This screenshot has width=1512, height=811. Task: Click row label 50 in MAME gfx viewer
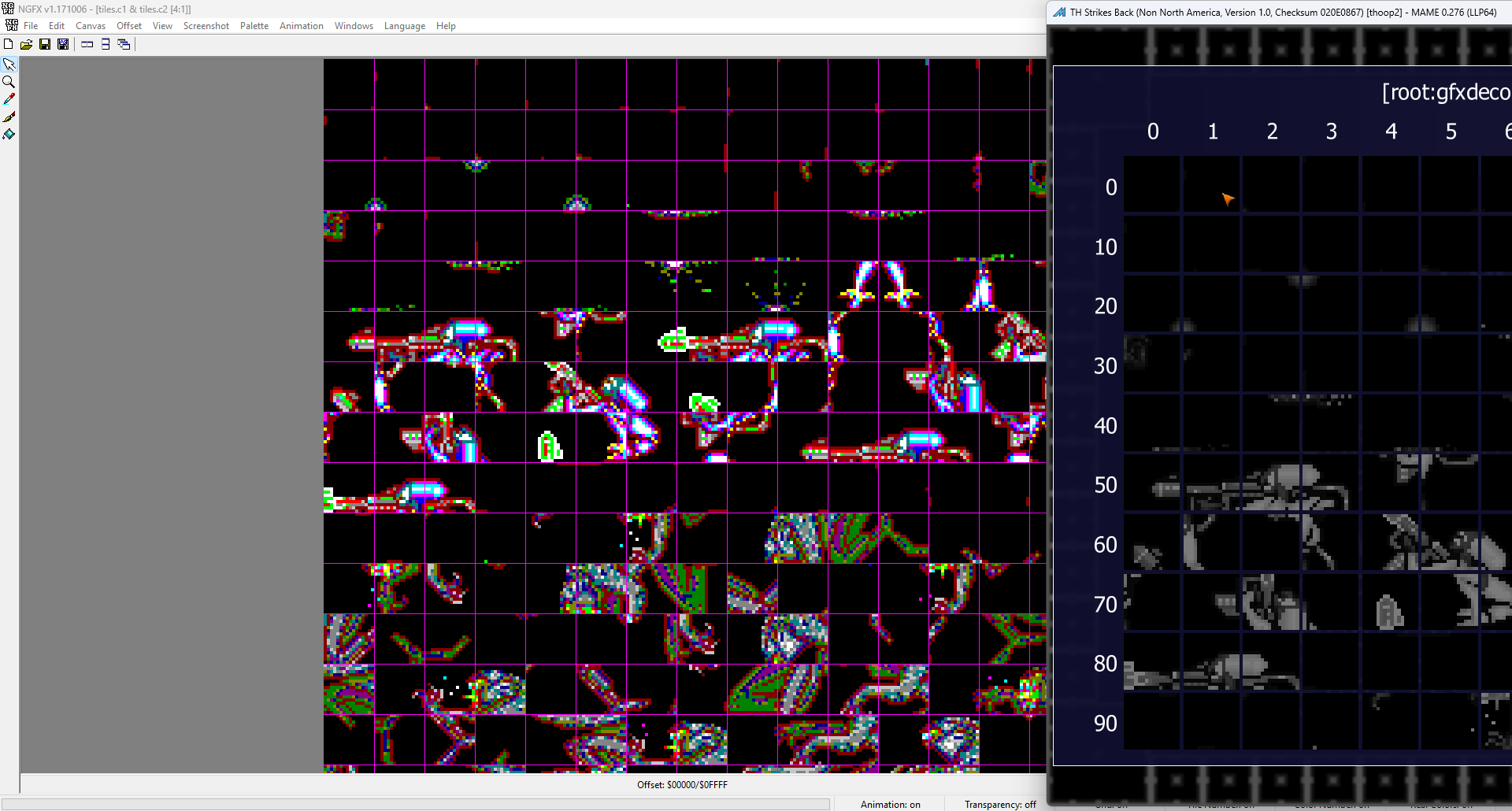[1106, 485]
